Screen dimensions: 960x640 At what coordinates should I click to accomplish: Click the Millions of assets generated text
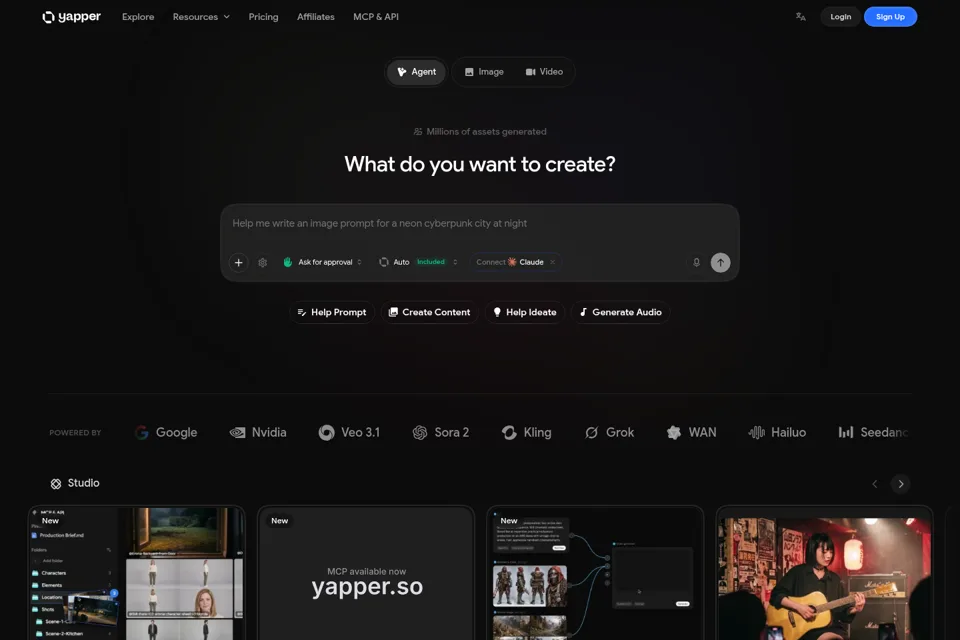click(486, 132)
